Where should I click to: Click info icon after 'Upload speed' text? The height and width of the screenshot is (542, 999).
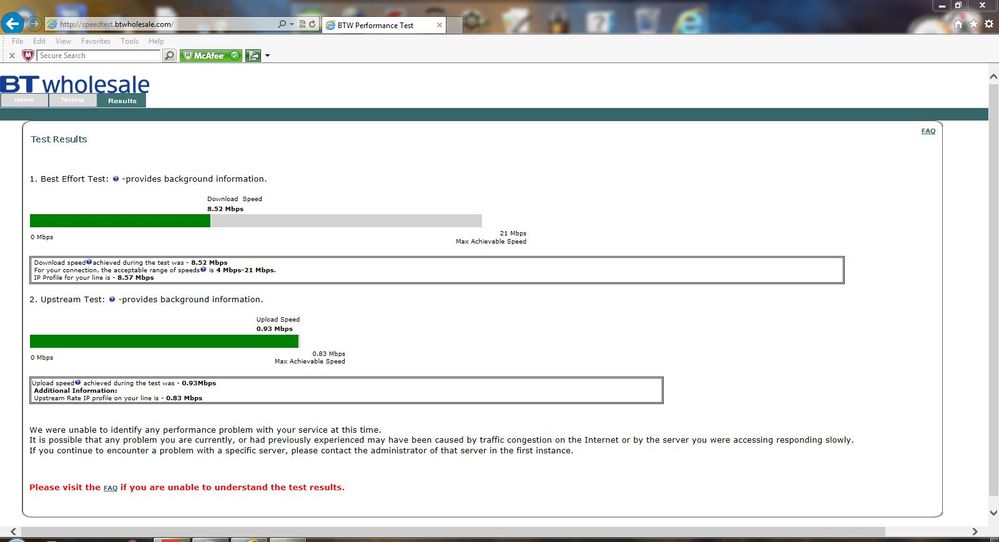(78, 383)
